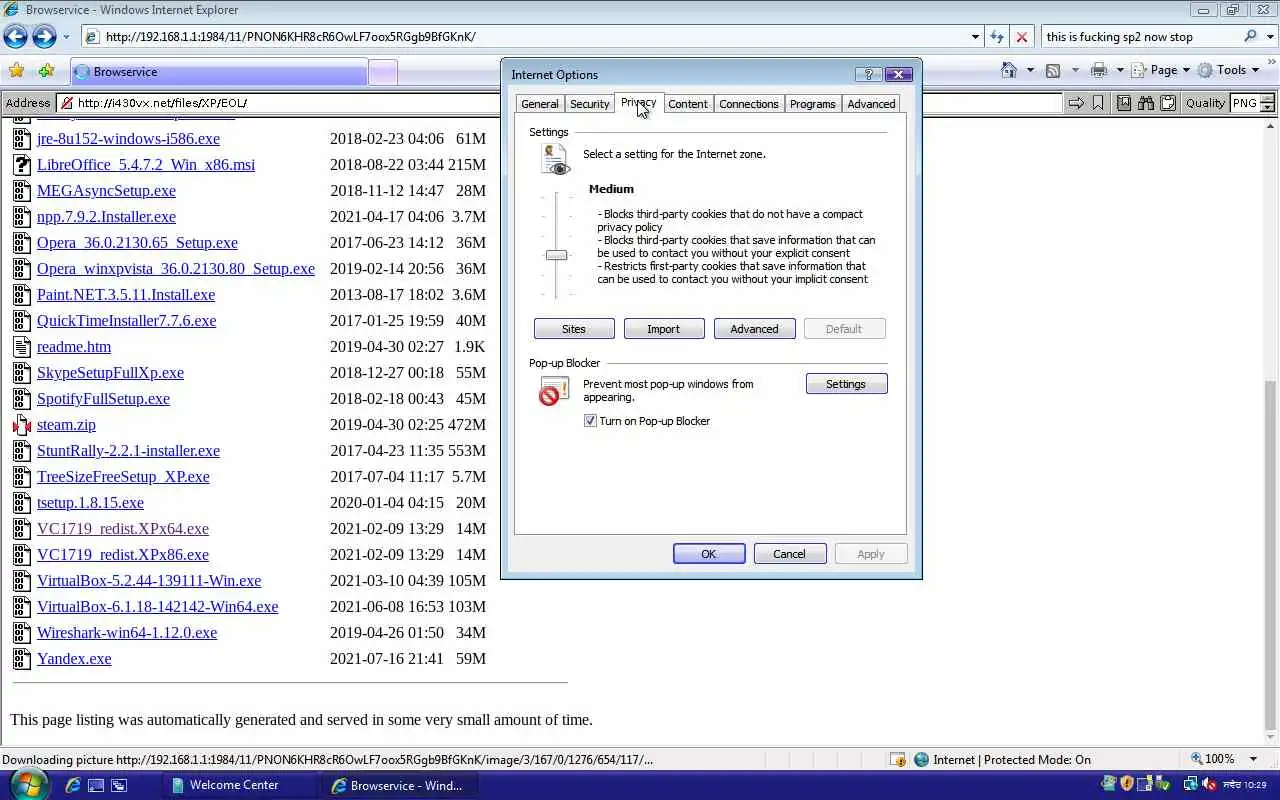1280x800 pixels.
Task: Click the Browservice bookmark icon
Action: pyautogui.click(x=1098, y=103)
